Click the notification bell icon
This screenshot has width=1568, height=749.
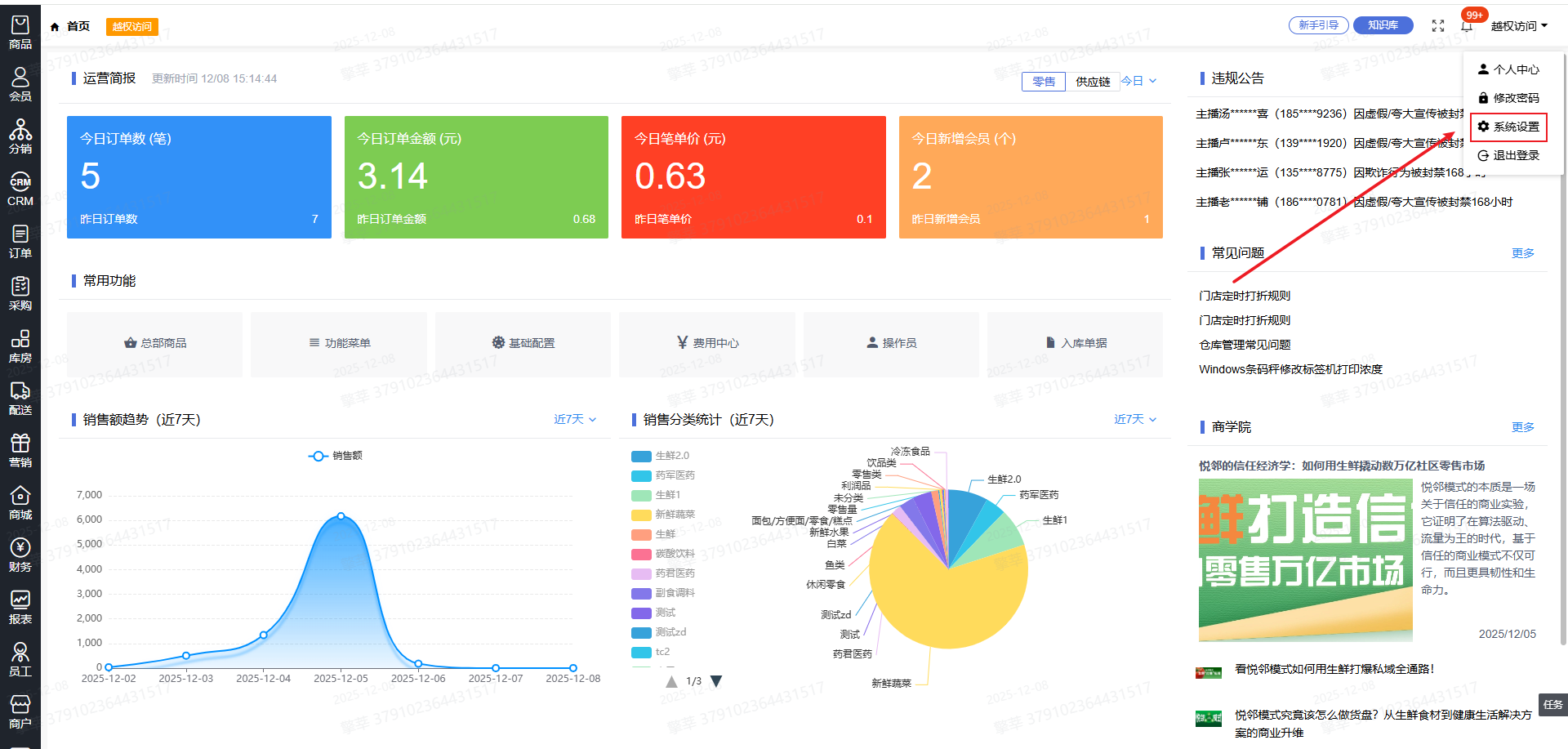pyautogui.click(x=1467, y=26)
